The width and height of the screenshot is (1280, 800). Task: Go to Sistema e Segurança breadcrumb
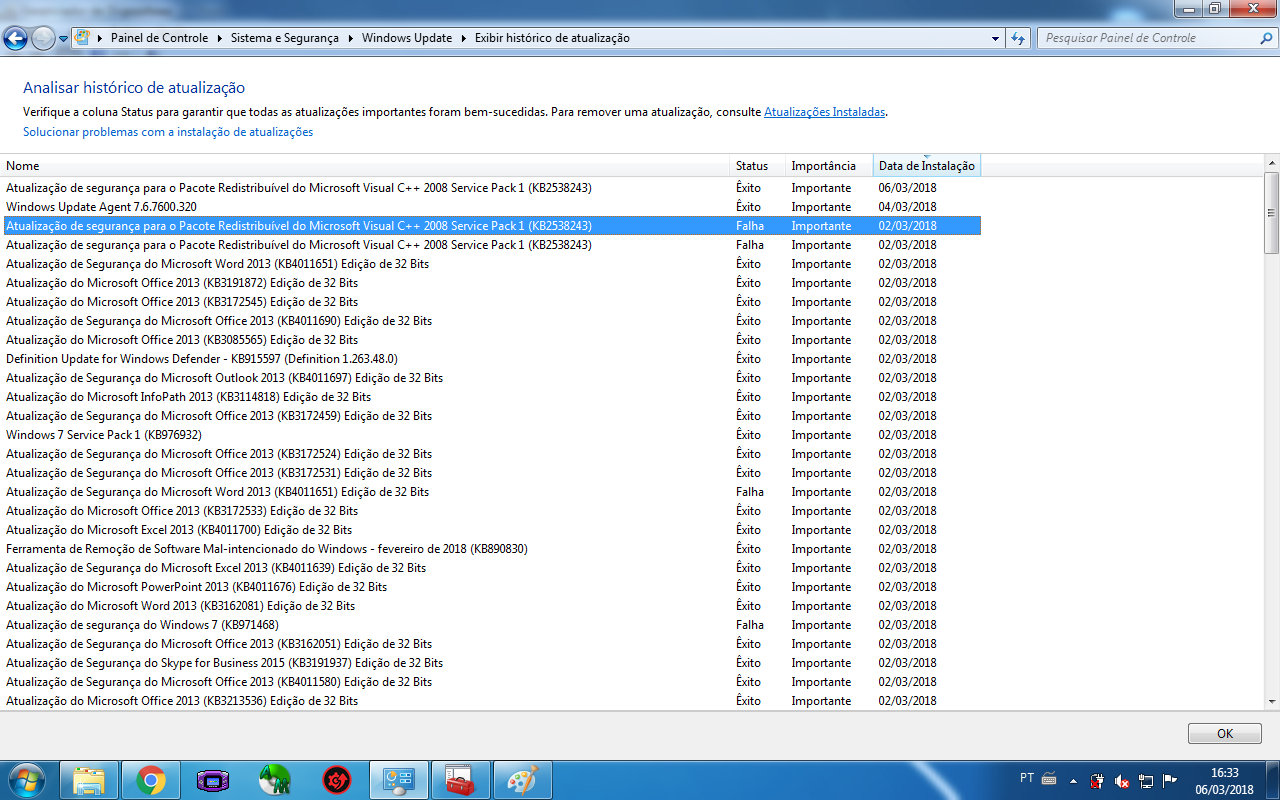(x=287, y=38)
